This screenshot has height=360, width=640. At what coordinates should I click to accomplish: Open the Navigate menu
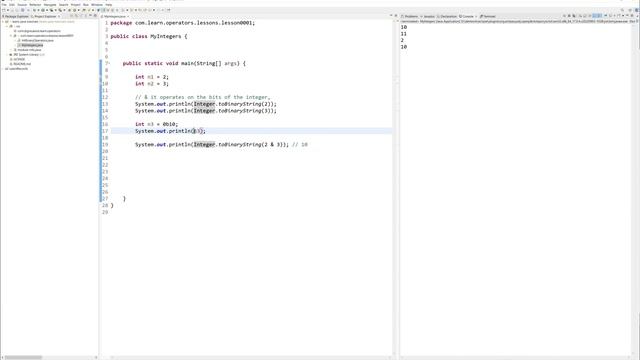coord(50,5)
